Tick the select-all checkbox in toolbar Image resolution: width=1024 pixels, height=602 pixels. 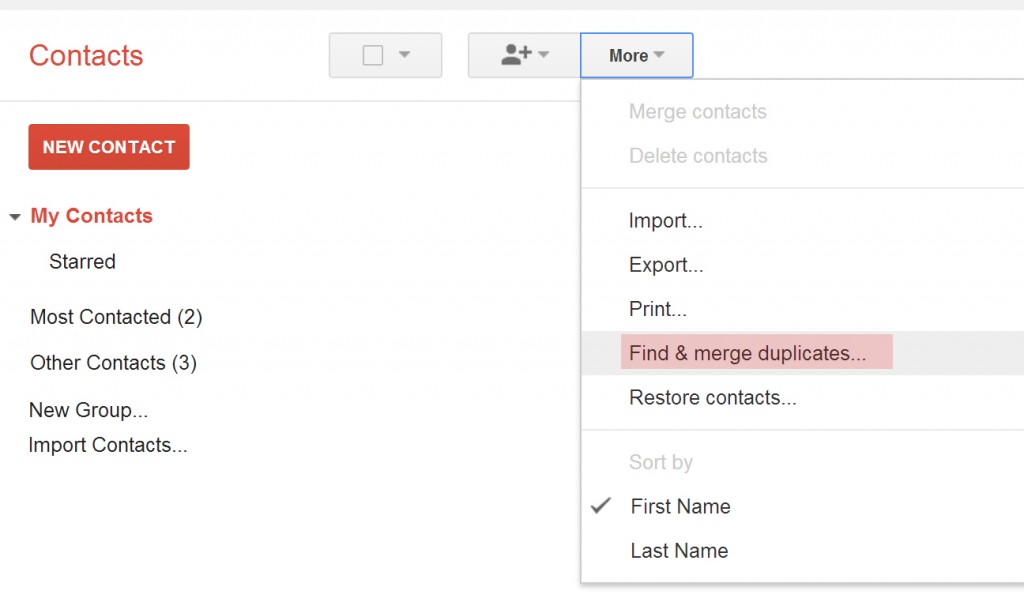(x=373, y=55)
